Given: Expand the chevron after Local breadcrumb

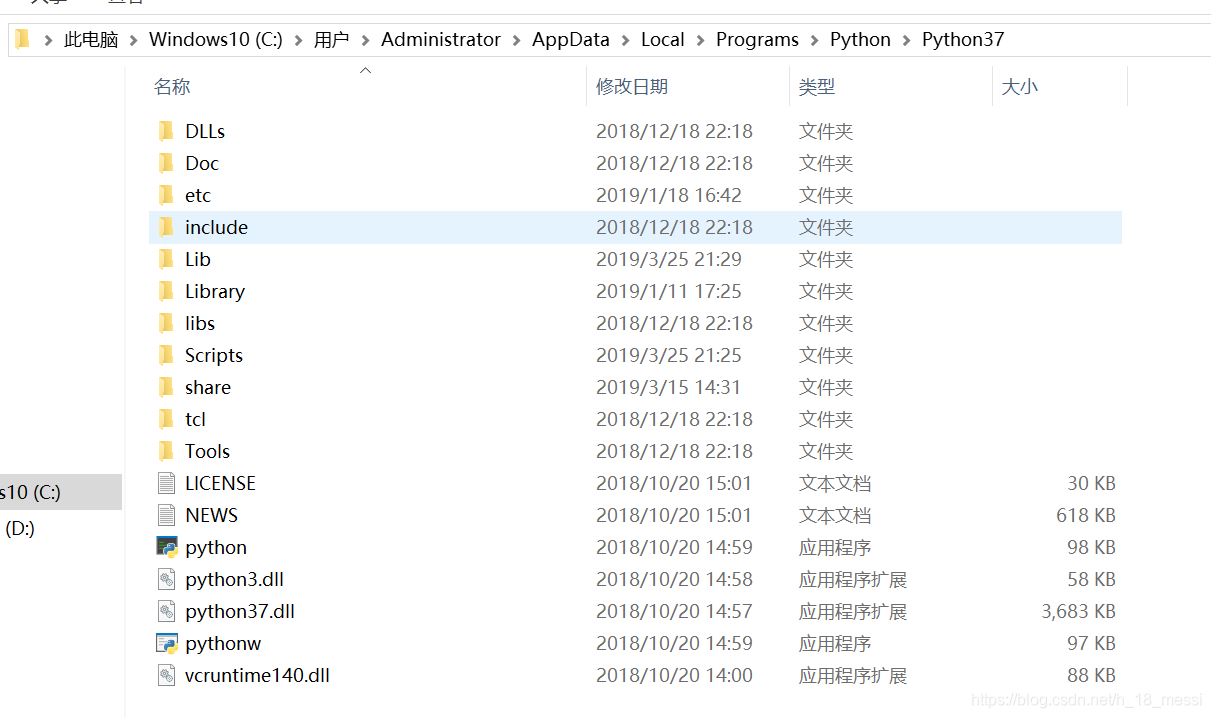Looking at the screenshot, I should [700, 40].
